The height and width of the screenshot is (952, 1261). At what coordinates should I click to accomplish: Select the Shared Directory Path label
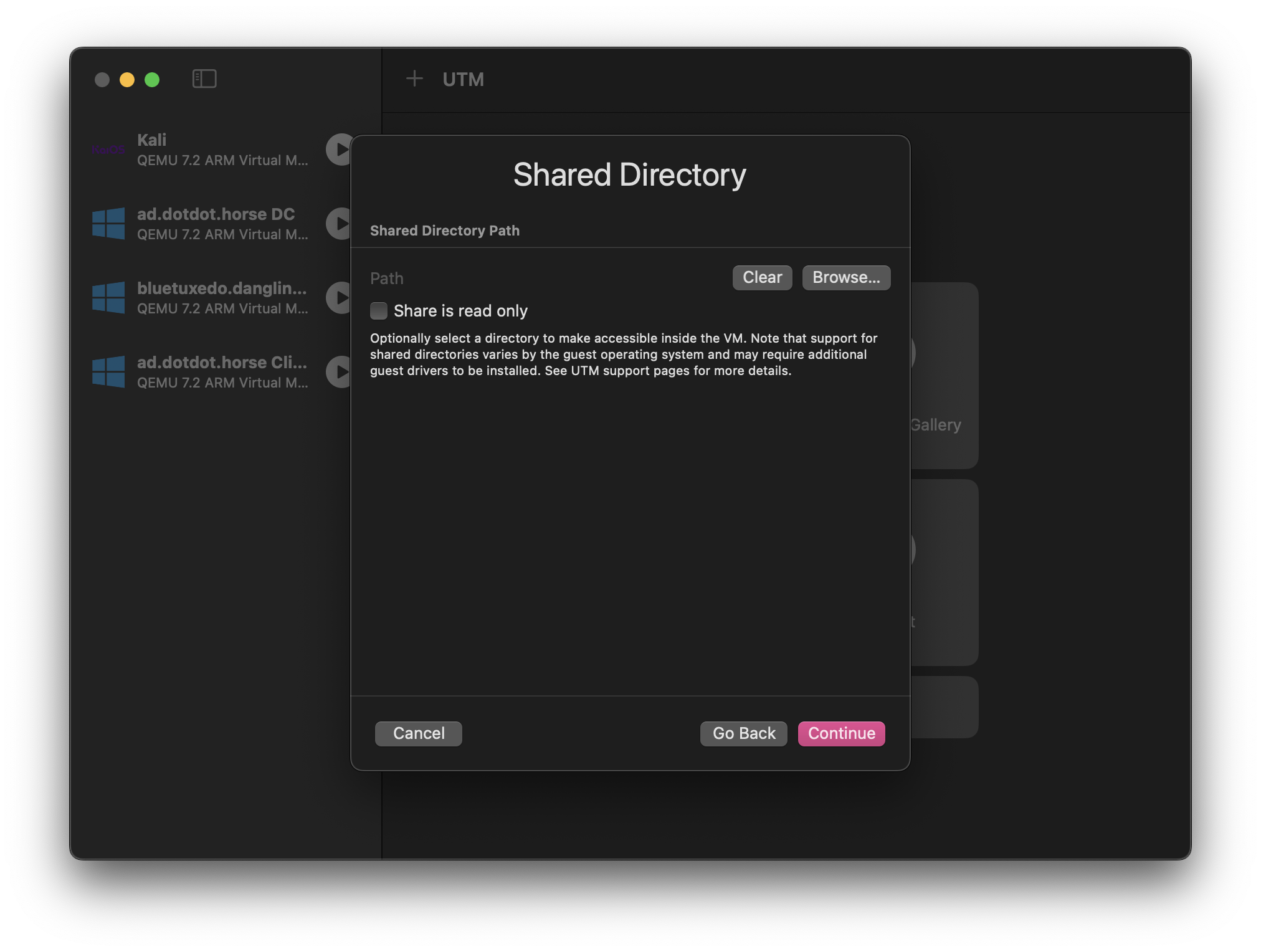tap(444, 230)
